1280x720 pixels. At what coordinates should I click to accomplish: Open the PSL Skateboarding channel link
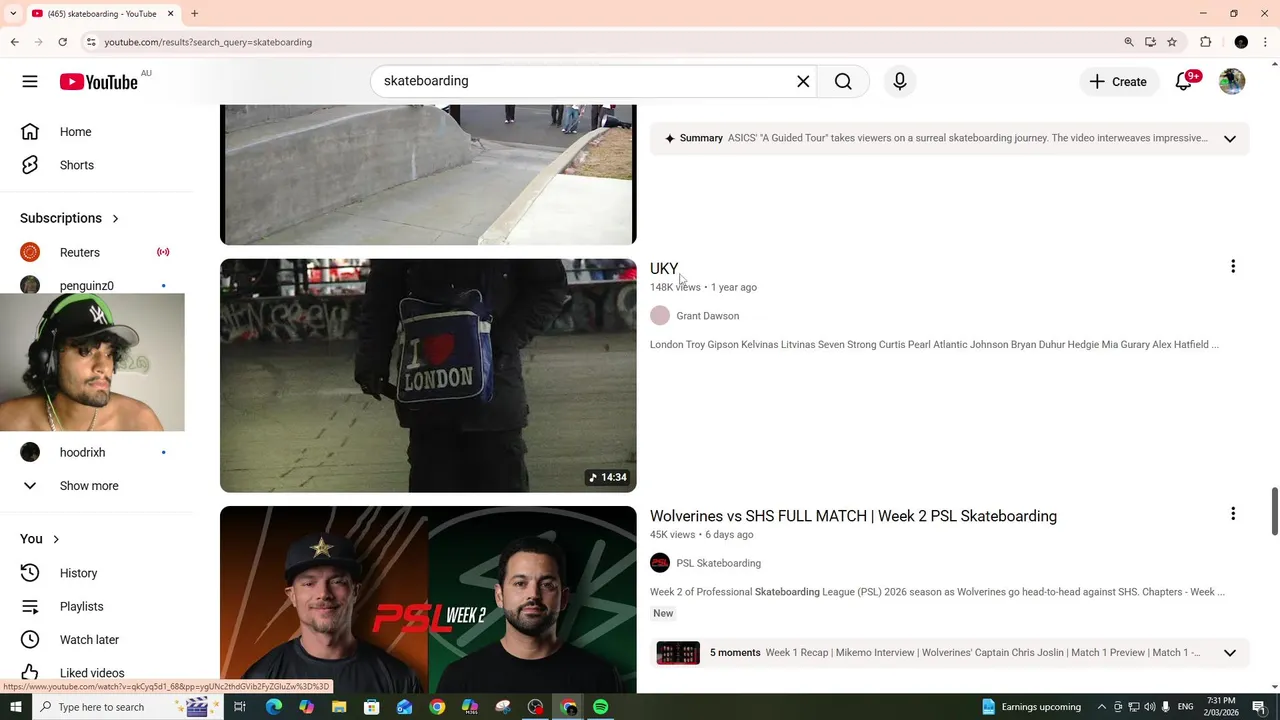pos(718,563)
